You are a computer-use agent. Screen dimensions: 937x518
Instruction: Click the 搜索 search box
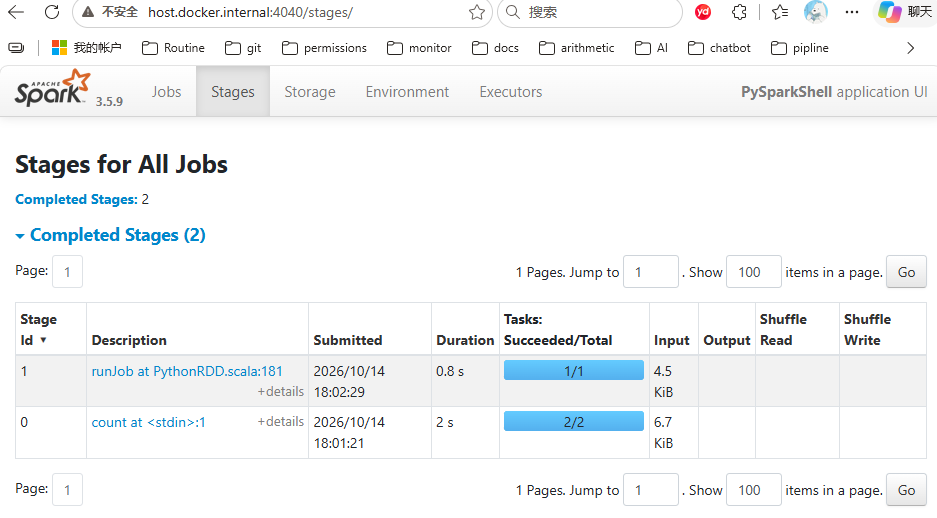pyautogui.click(x=589, y=12)
